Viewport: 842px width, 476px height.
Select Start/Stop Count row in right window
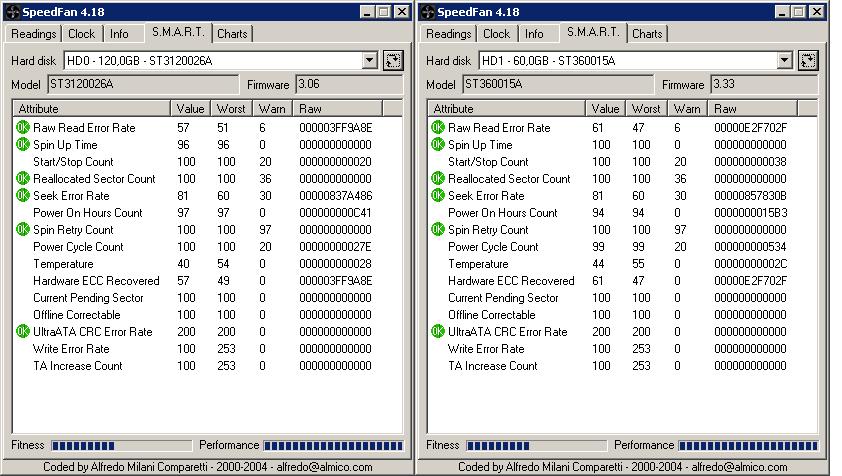point(622,162)
